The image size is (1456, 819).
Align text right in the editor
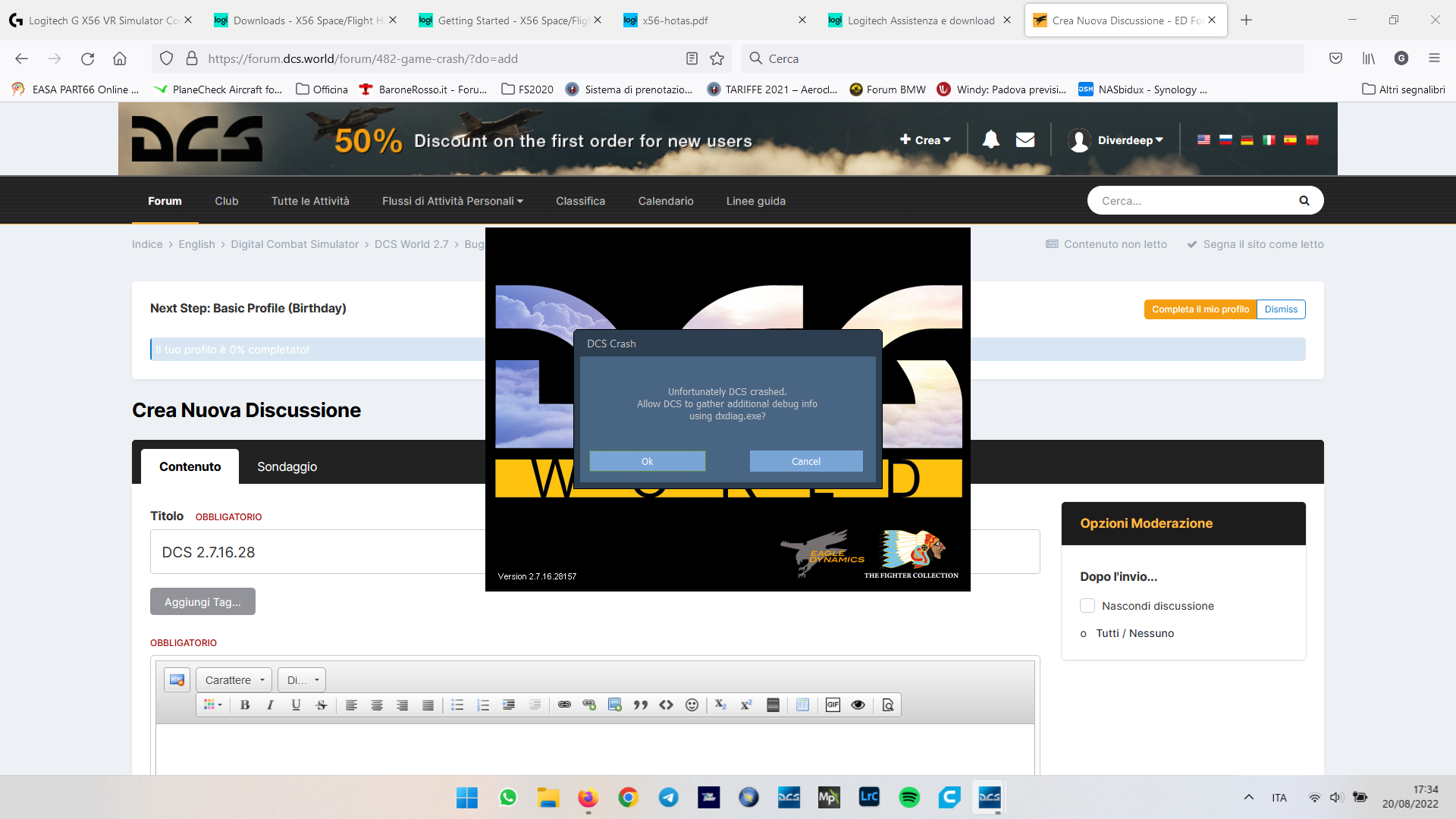click(x=403, y=705)
